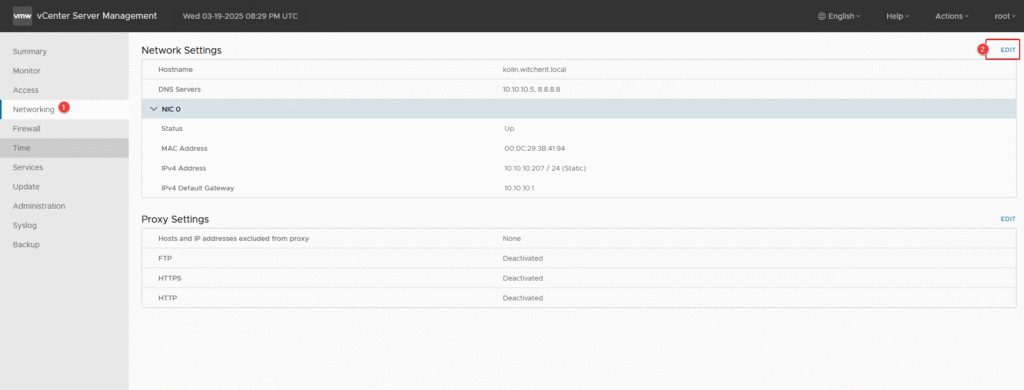Collapse the NIC 0 section chevron

pos(153,109)
